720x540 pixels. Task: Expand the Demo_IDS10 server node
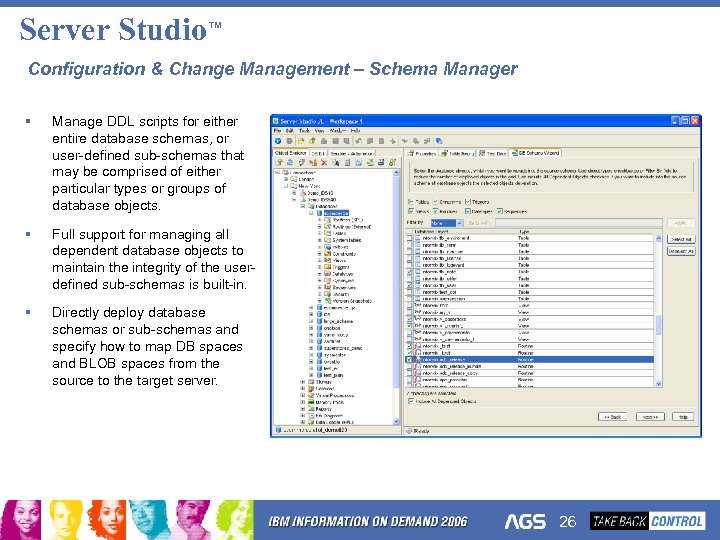click(294, 193)
